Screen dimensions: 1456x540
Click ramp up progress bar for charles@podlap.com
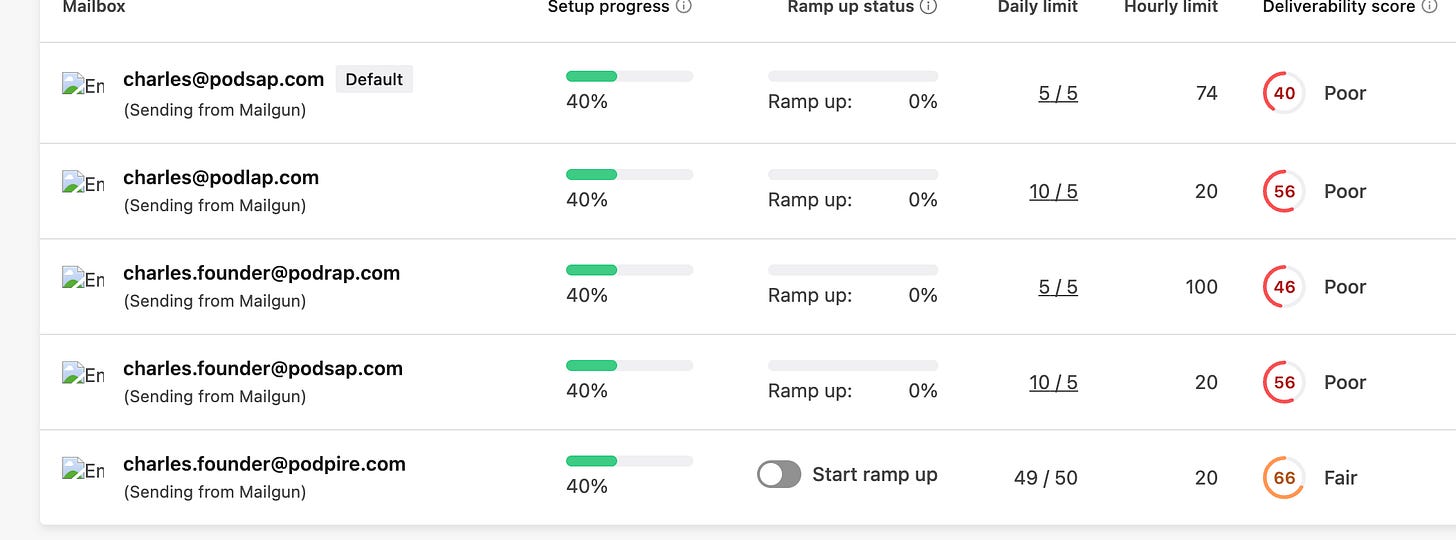(852, 174)
